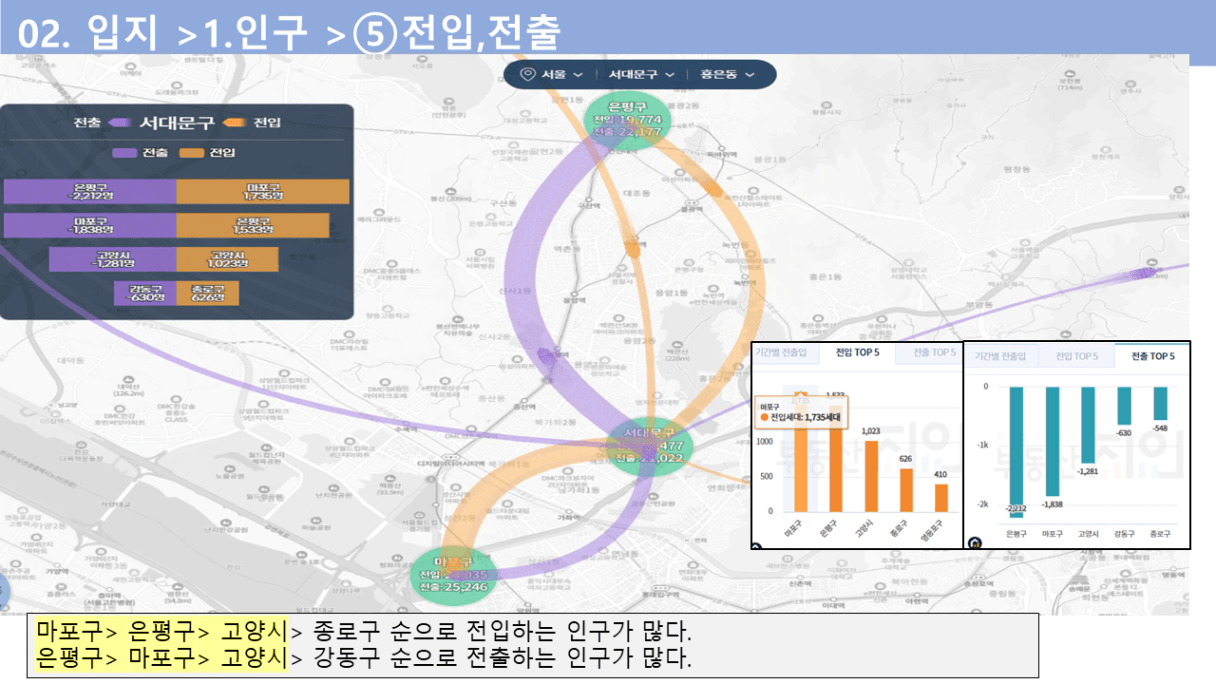The width and height of the screenshot is (1216, 684).
Task: Click the orange 고양시 1,023 bar
Action: click(x=870, y=476)
